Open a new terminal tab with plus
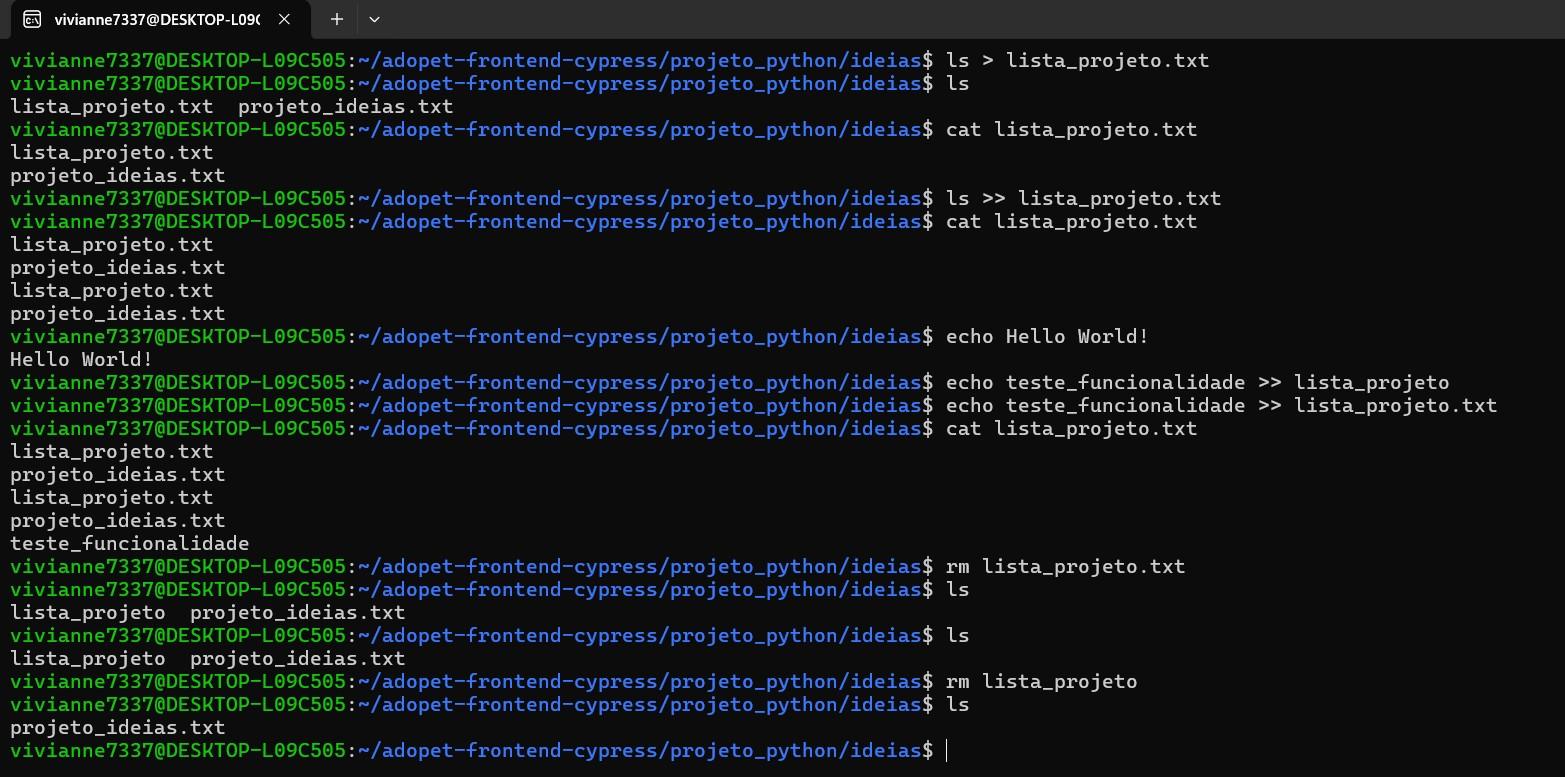 pos(337,19)
